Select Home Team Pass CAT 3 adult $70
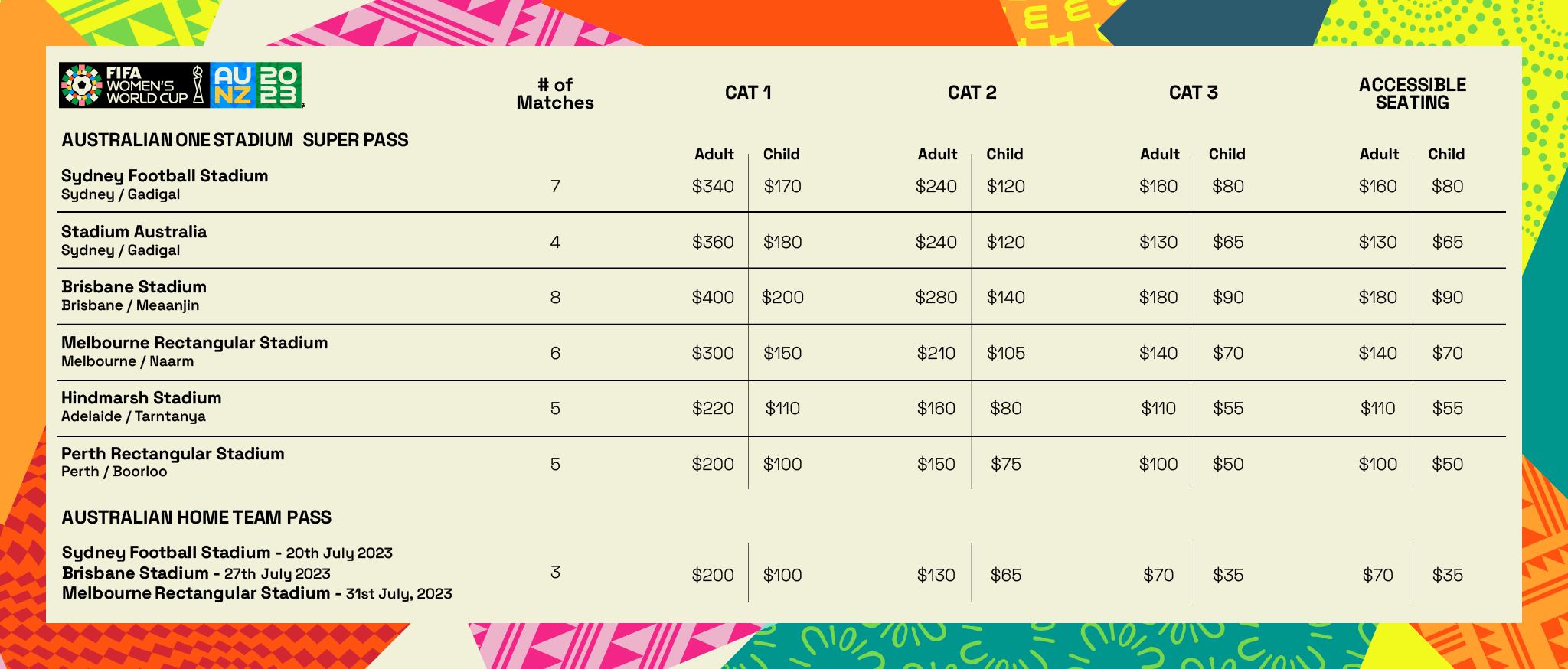 coord(1158,575)
